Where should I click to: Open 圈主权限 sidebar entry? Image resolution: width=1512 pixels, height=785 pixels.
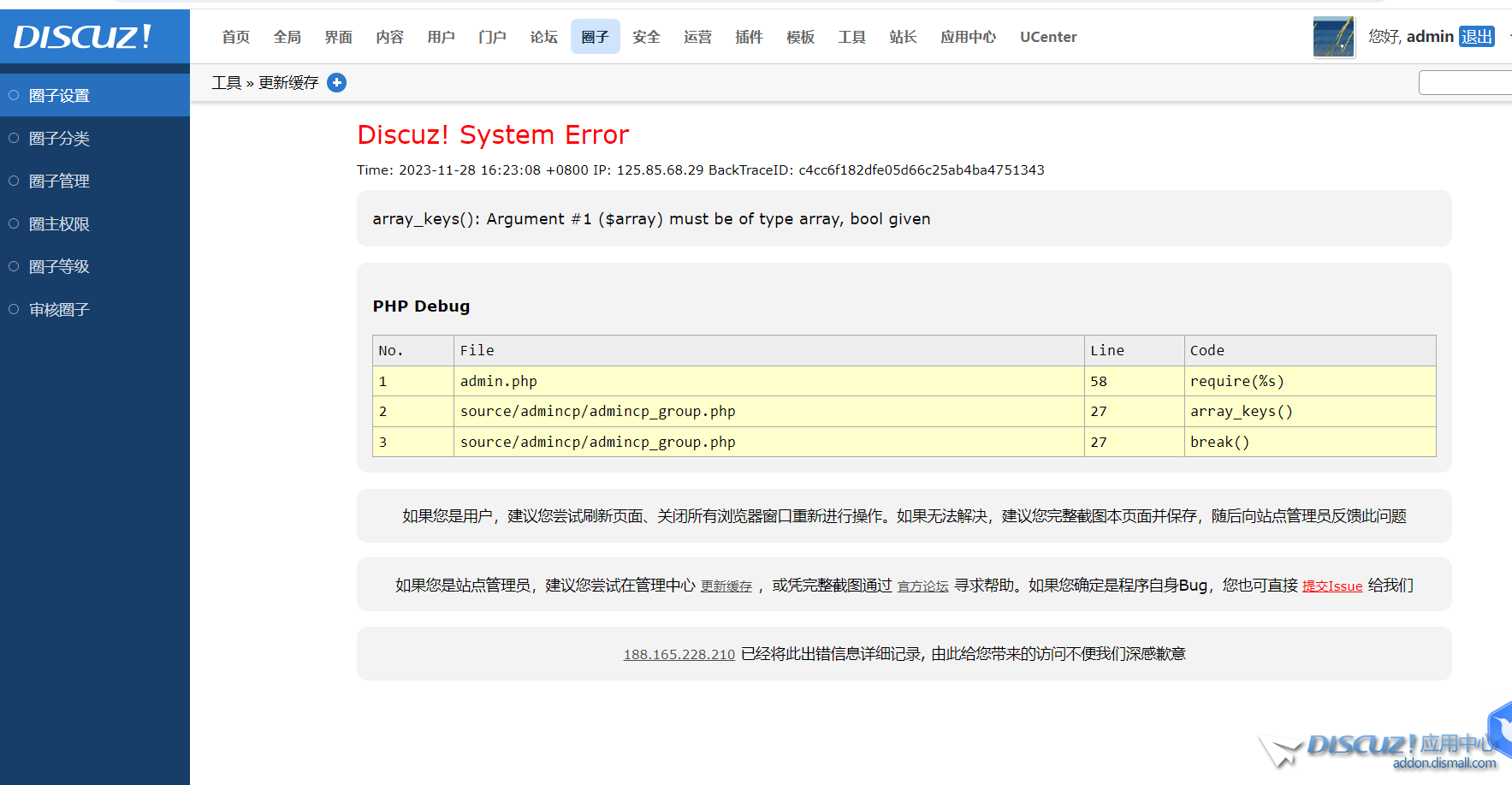pyautogui.click(x=59, y=224)
